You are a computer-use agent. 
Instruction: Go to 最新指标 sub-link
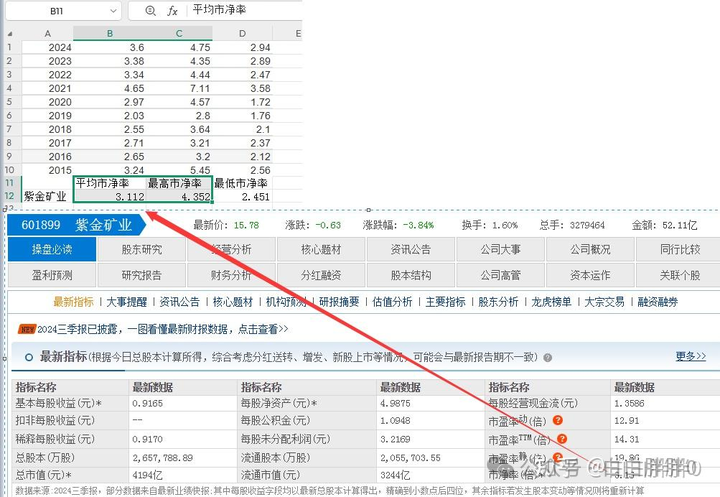point(73,302)
